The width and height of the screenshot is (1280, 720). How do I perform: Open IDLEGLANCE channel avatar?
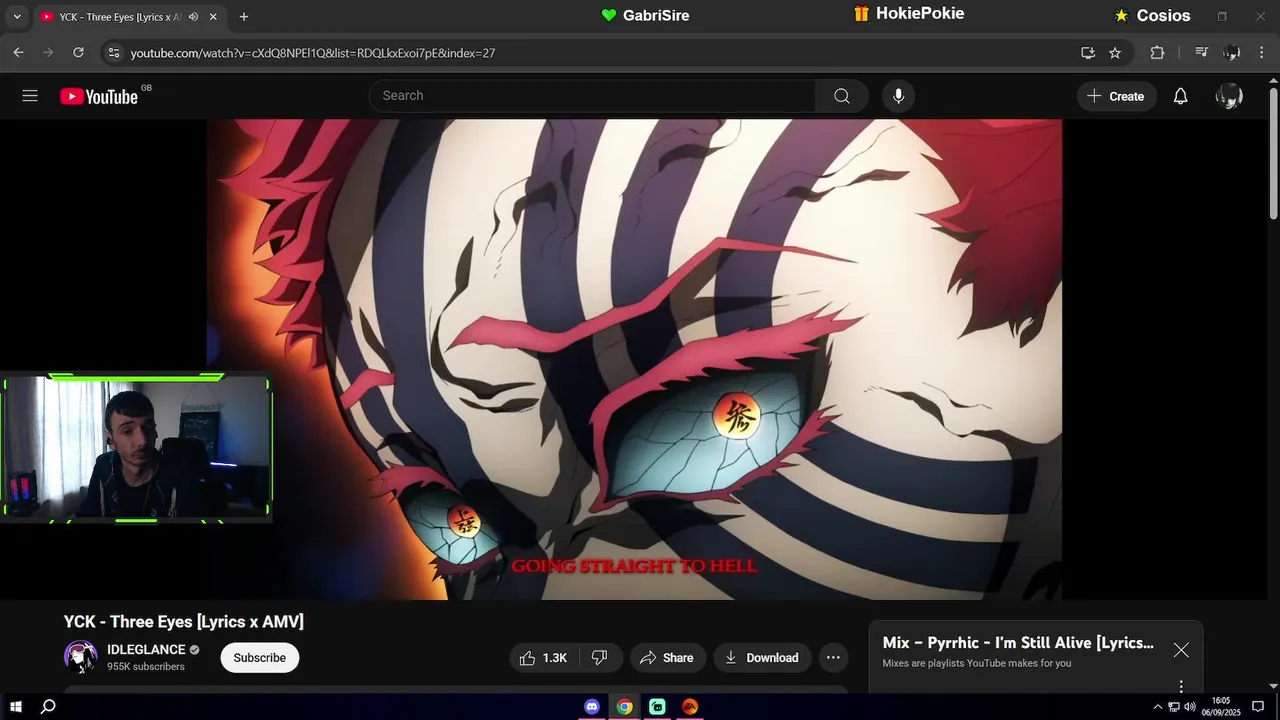coord(81,657)
